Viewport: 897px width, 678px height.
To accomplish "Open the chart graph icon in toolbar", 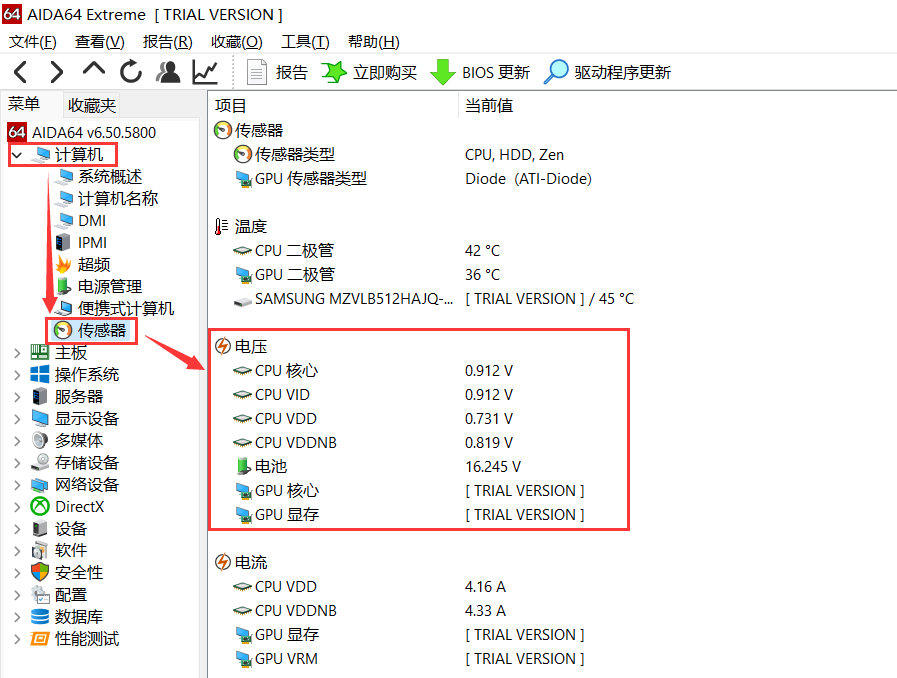I will 205,71.
